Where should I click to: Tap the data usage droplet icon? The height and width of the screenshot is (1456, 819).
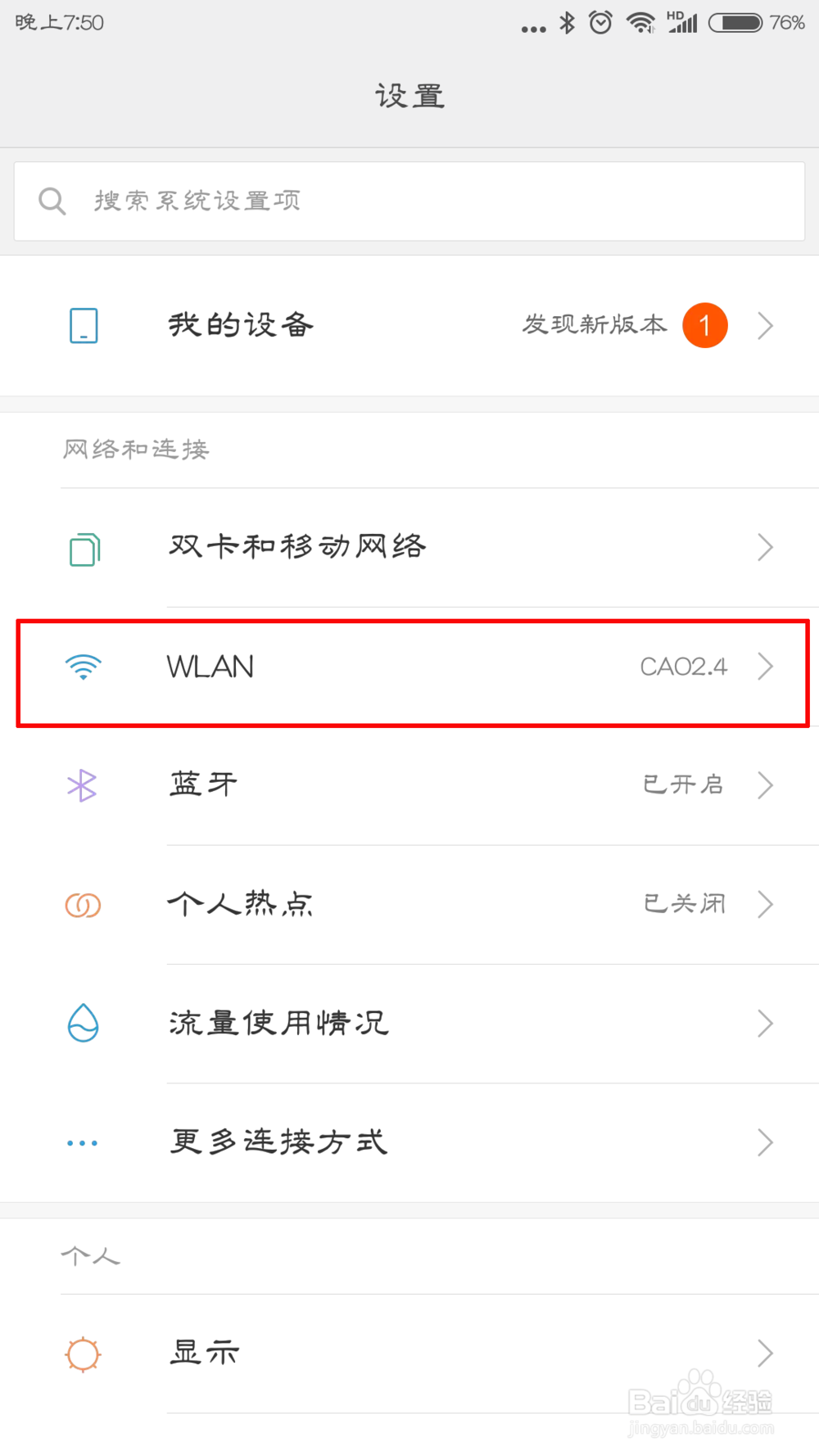click(x=83, y=1023)
